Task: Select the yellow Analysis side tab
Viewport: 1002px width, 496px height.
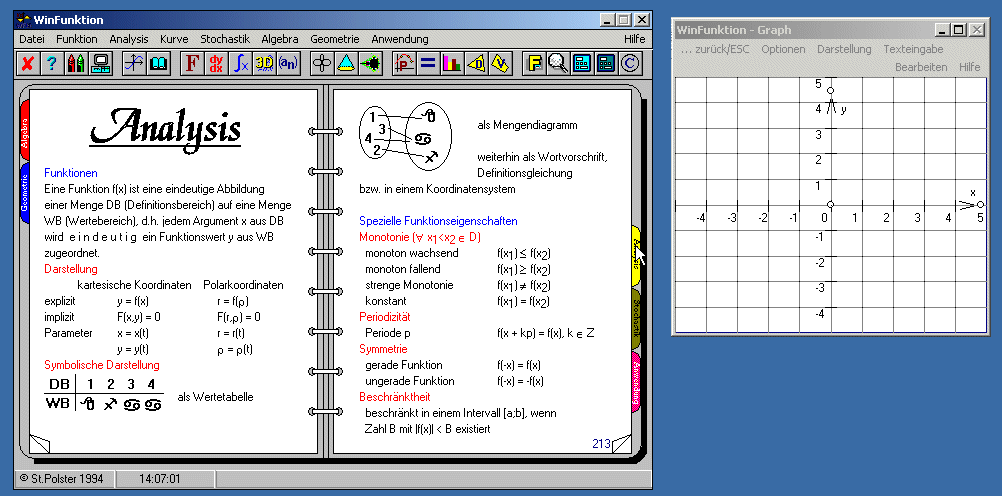Action: tap(635, 256)
